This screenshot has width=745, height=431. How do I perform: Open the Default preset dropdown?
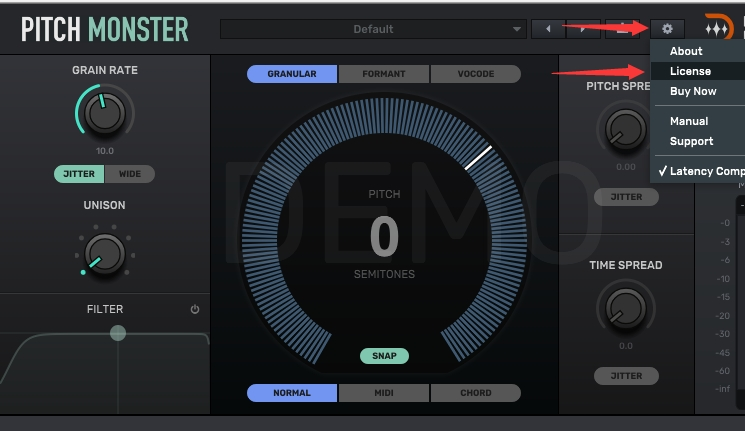(373, 29)
